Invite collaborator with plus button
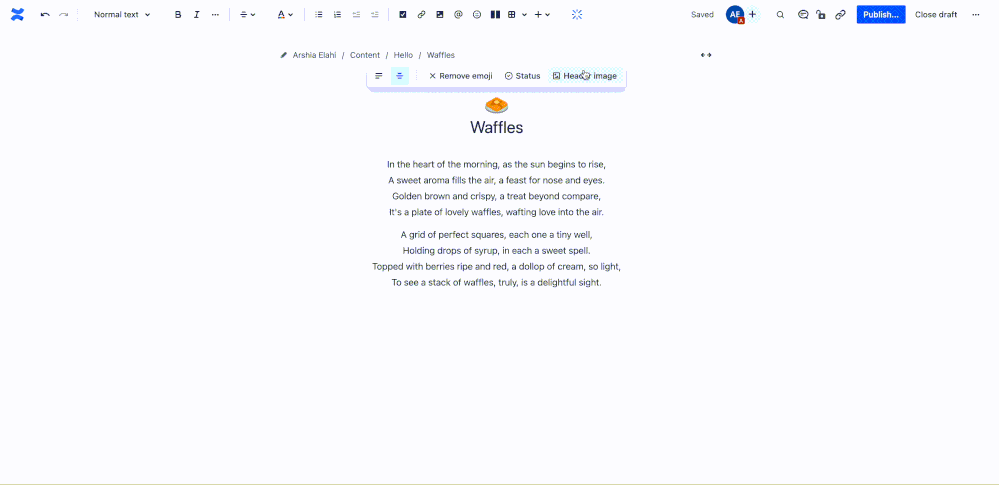This screenshot has height=485, width=999. click(752, 15)
